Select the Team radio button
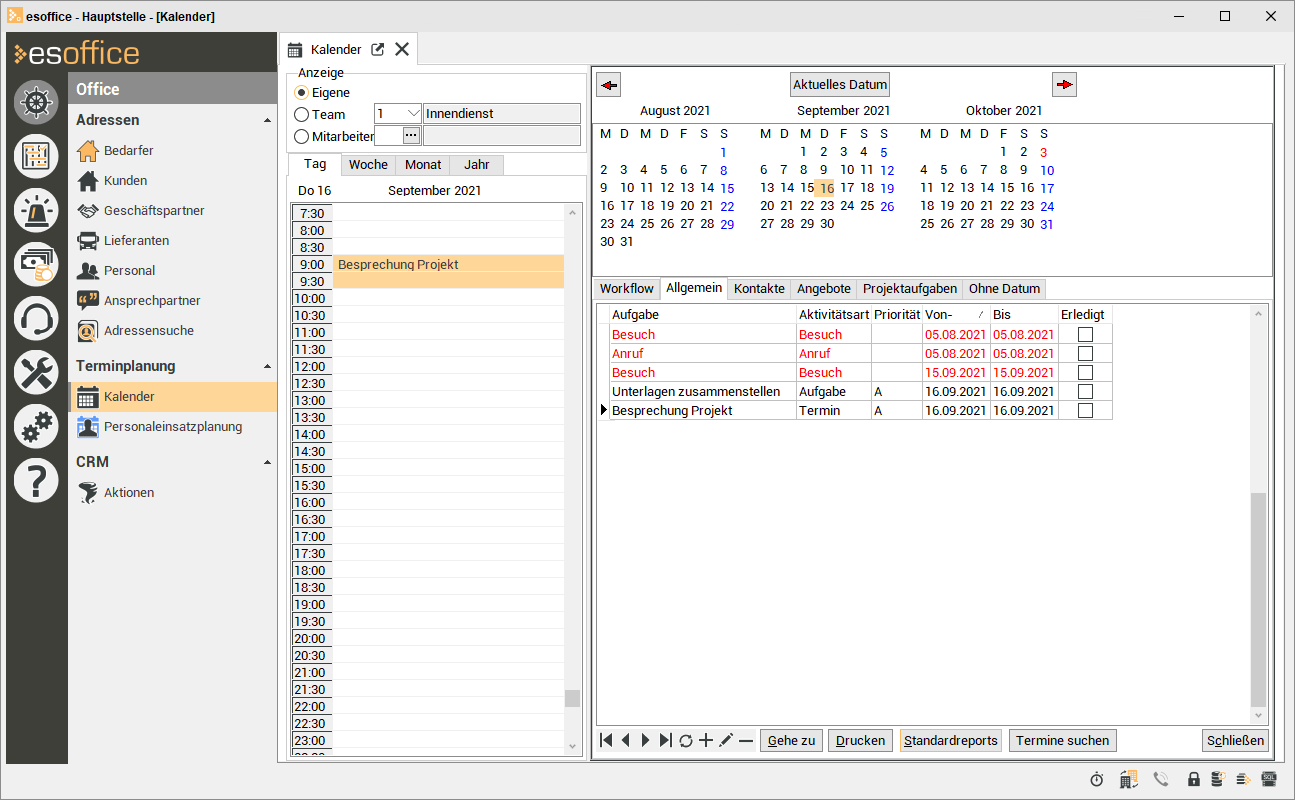The width and height of the screenshot is (1295, 800). coord(302,115)
